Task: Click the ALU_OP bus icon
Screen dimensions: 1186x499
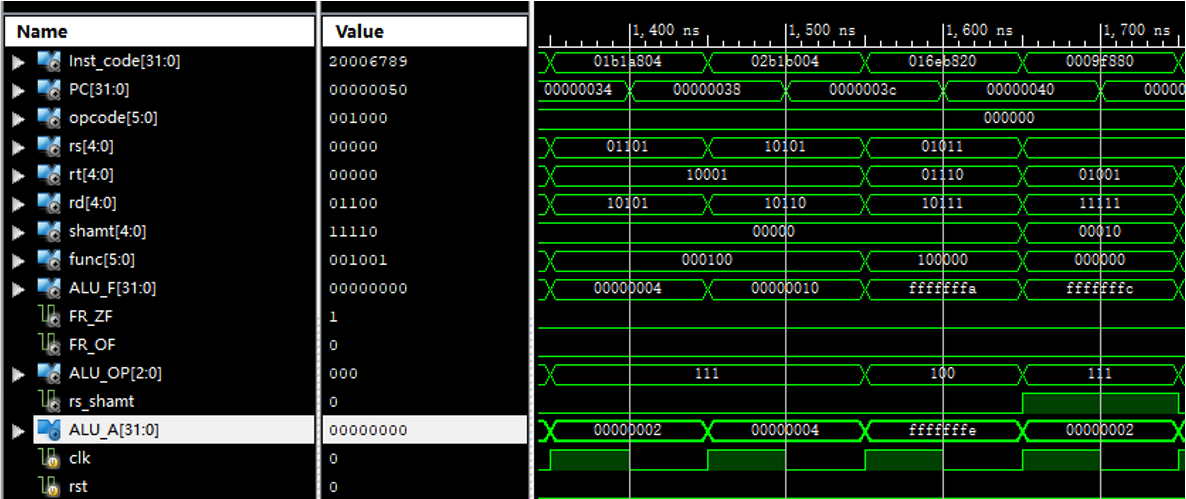Action: [x=48, y=373]
